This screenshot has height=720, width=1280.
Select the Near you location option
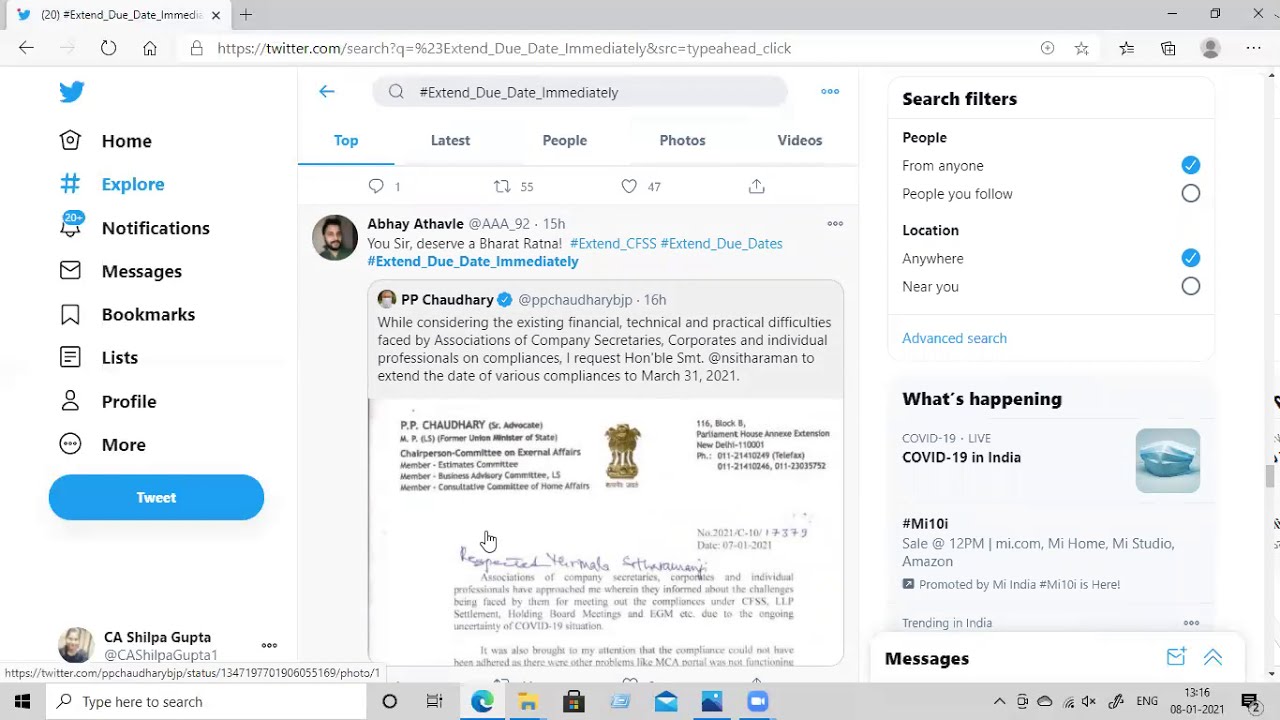tap(1190, 286)
